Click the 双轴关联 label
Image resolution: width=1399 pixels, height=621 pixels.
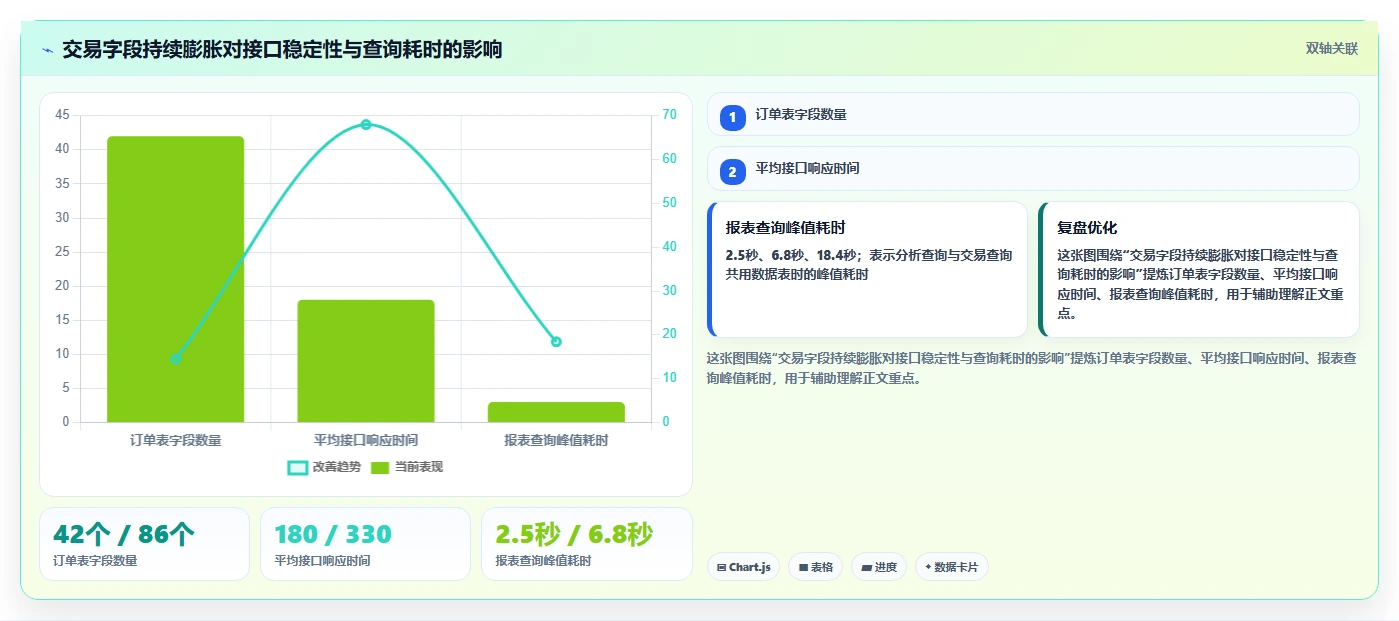click(1331, 48)
